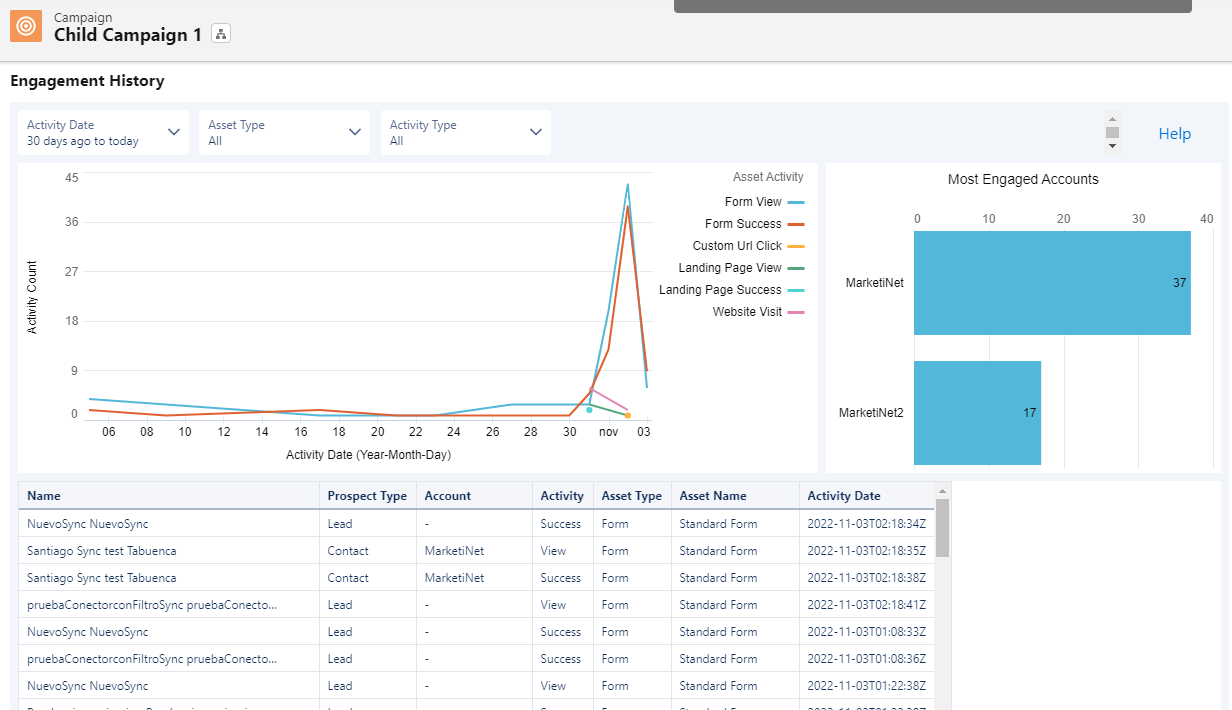Open NuevoSync NuevoSync row dated 01:08:33Z
The width and height of the screenshot is (1232, 710).
pos(476,632)
